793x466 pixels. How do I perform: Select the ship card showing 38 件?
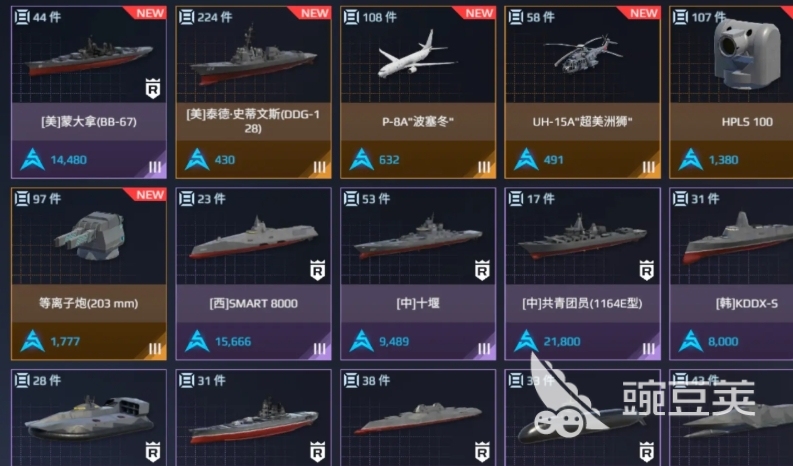[x=418, y=417]
